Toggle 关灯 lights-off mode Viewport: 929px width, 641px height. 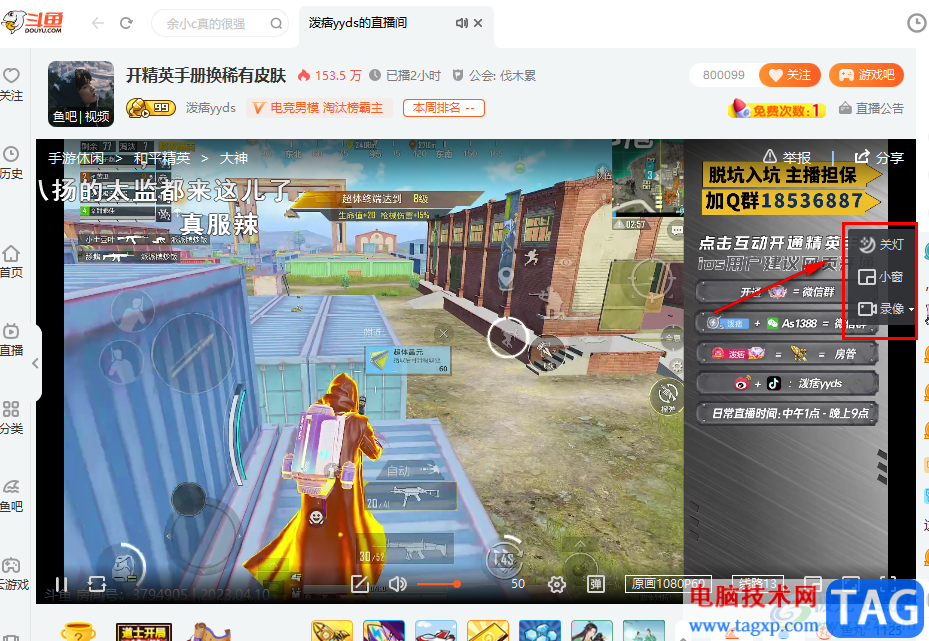[x=882, y=244]
